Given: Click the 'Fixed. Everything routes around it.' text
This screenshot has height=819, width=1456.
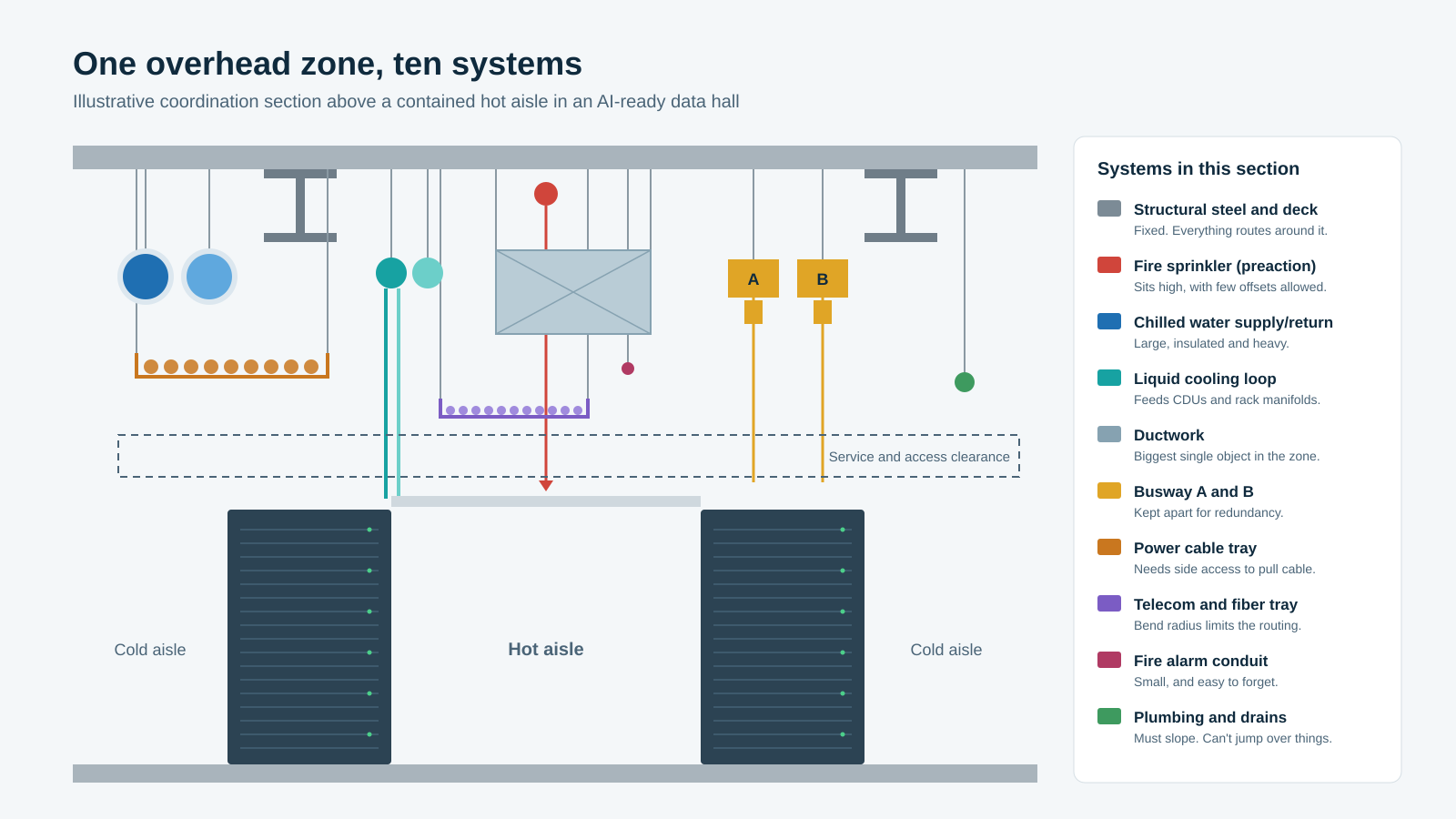Looking at the screenshot, I should point(1230,230).
